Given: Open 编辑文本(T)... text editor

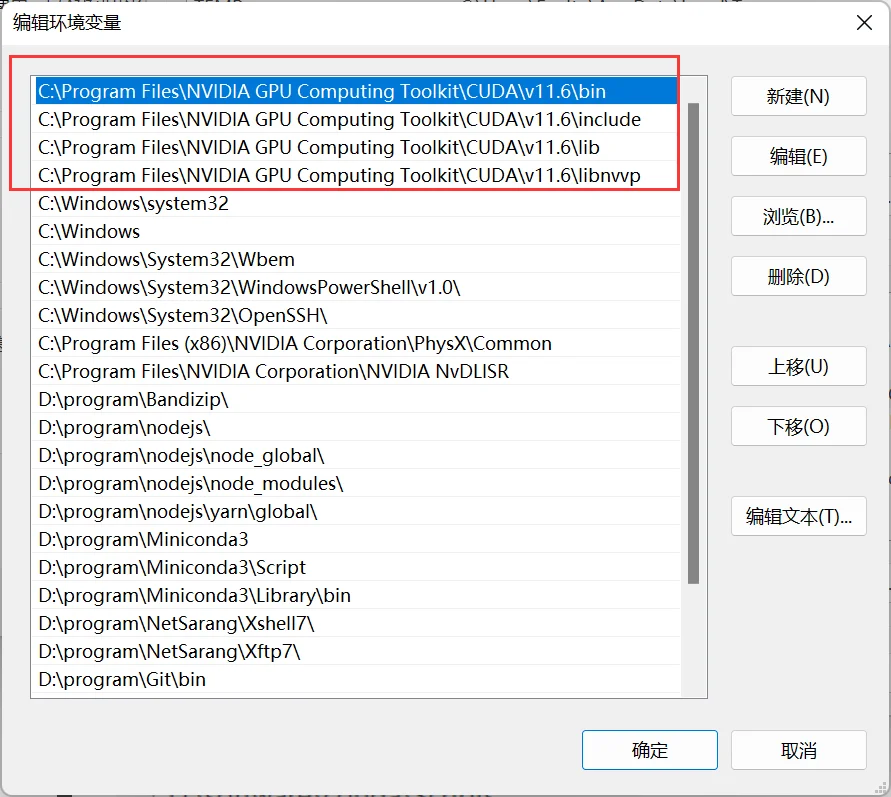Looking at the screenshot, I should click(x=798, y=517).
